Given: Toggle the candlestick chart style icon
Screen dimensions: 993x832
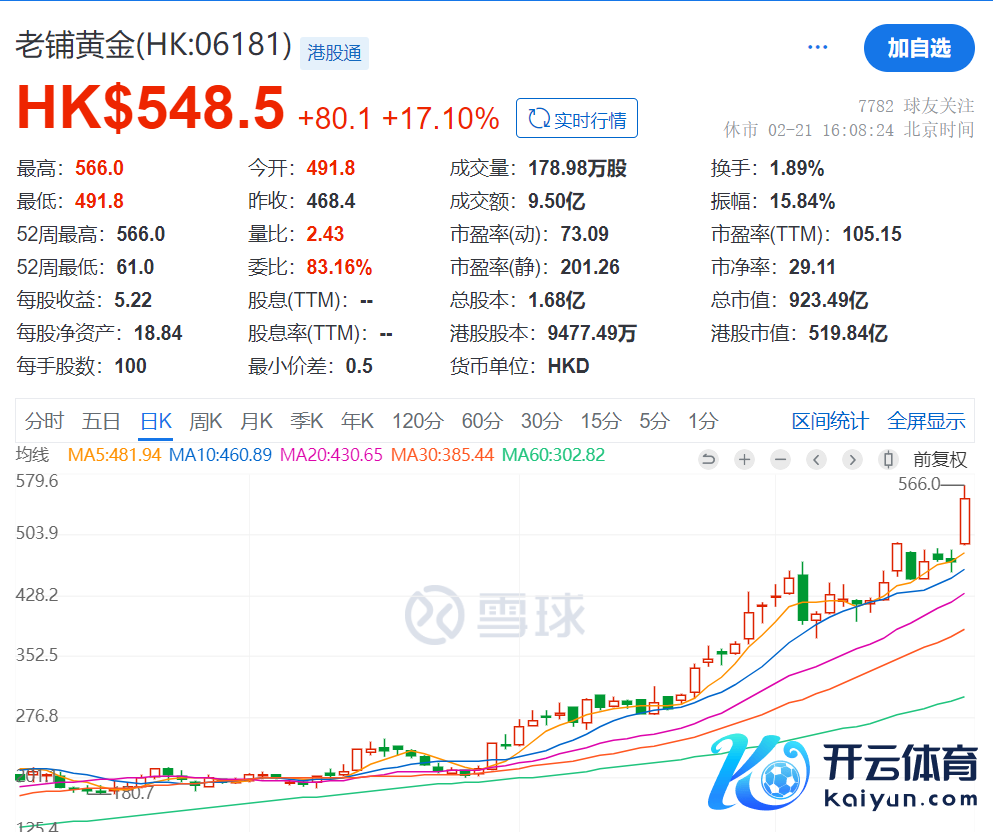Looking at the screenshot, I should click(887, 459).
